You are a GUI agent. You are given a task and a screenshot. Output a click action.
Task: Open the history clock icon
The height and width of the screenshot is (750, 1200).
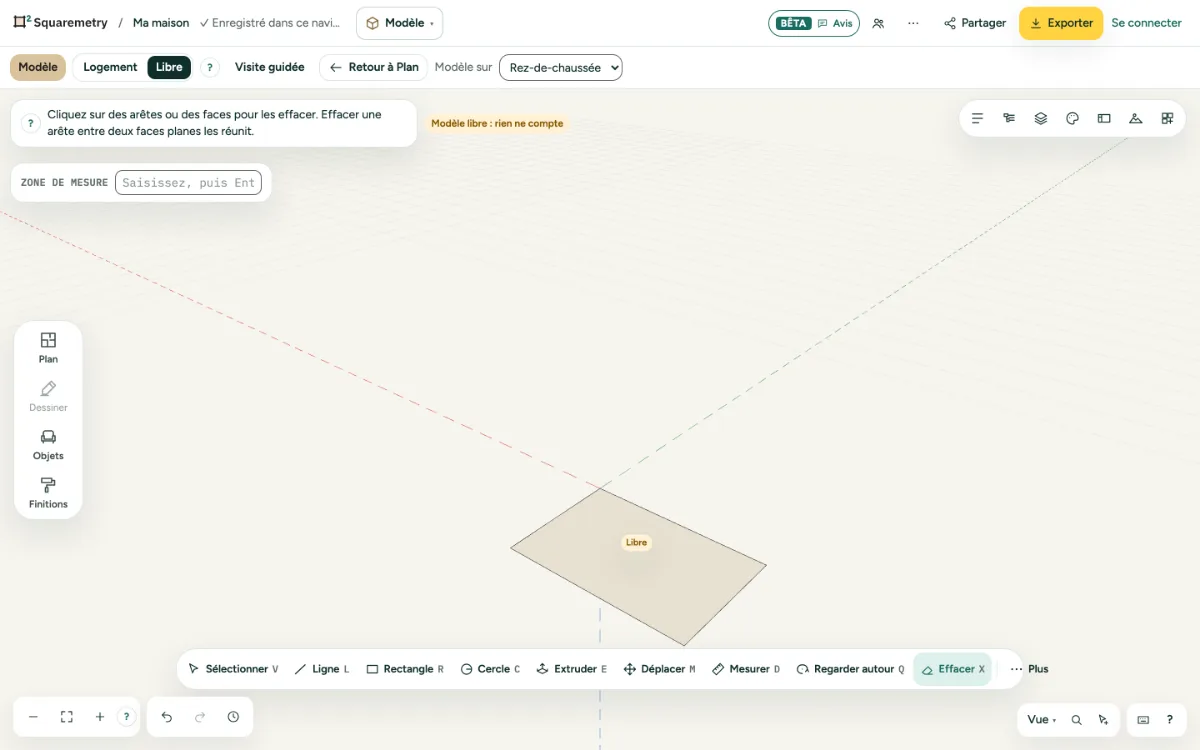[233, 717]
